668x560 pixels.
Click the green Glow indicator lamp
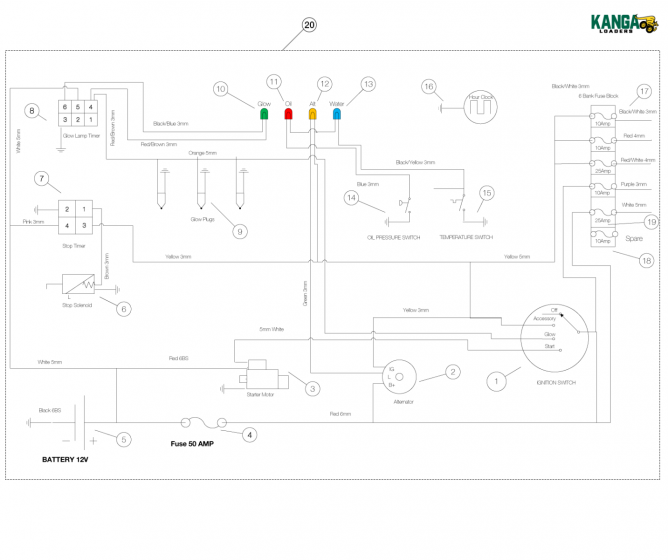coord(264,115)
